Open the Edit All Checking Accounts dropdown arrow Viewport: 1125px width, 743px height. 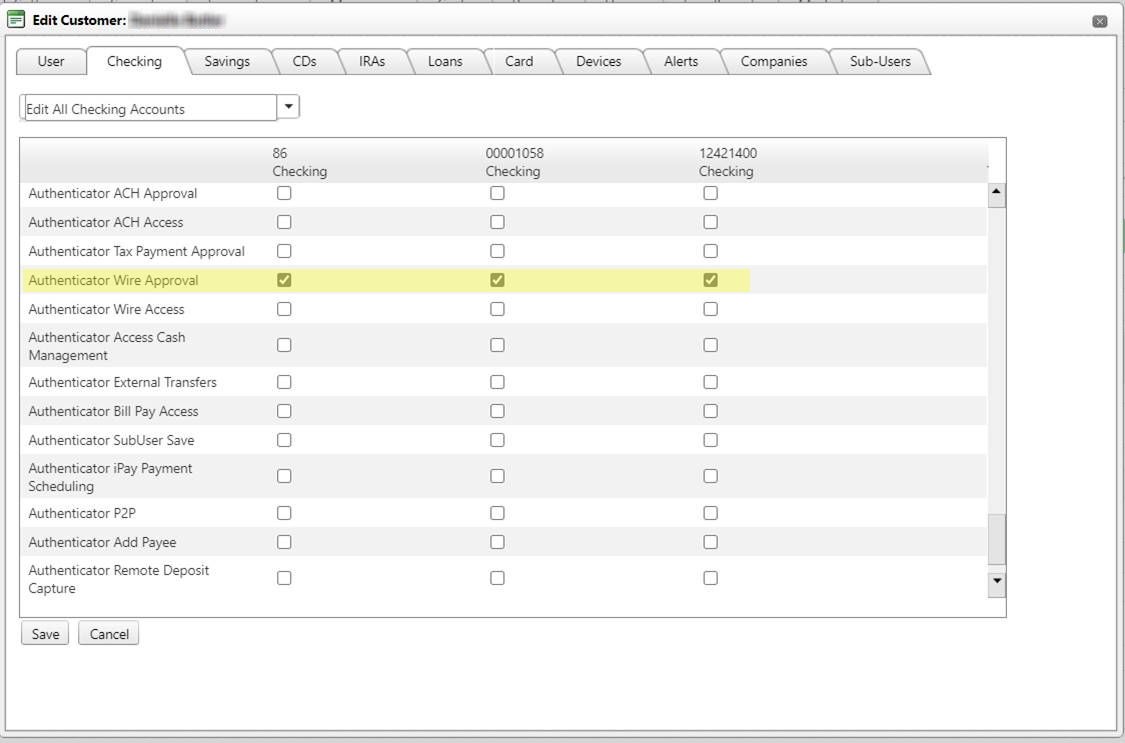coord(288,107)
